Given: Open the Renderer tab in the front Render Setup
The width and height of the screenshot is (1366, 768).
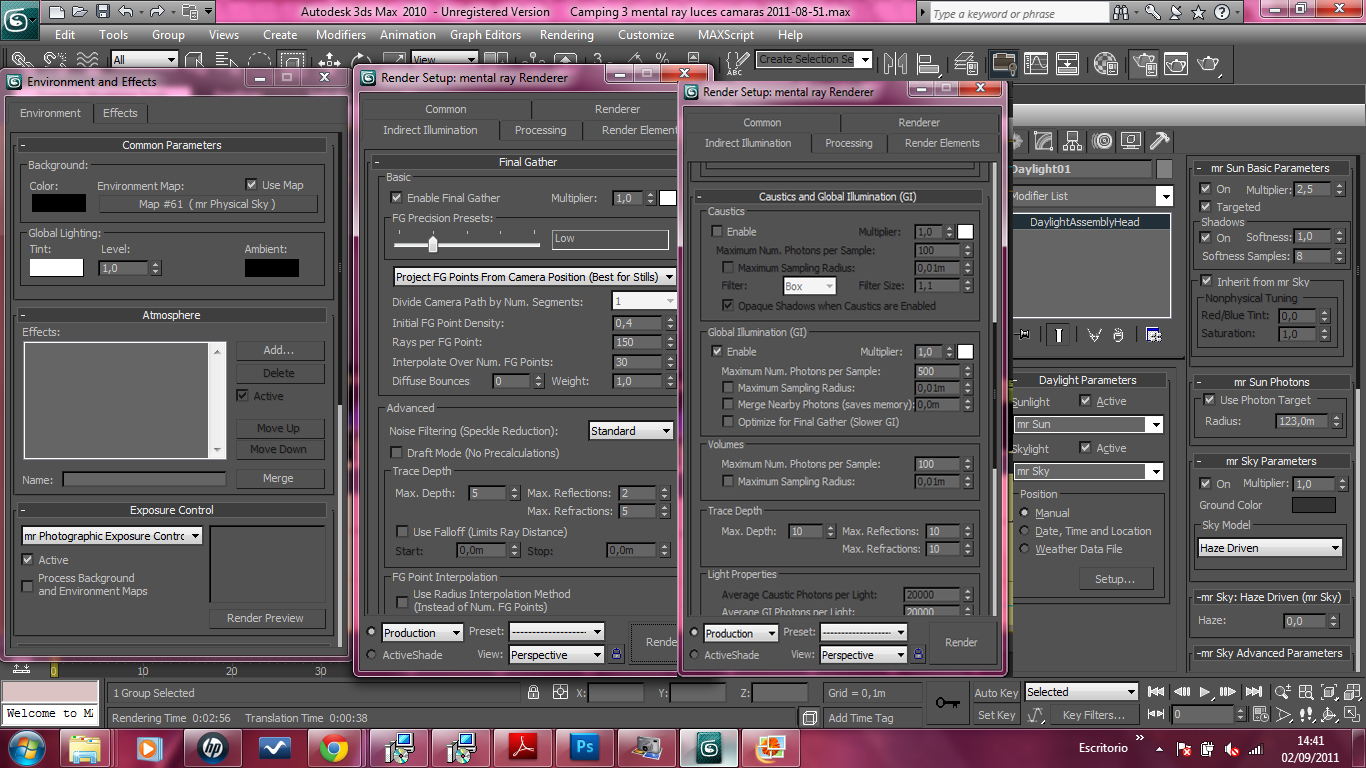Looking at the screenshot, I should click(919, 122).
